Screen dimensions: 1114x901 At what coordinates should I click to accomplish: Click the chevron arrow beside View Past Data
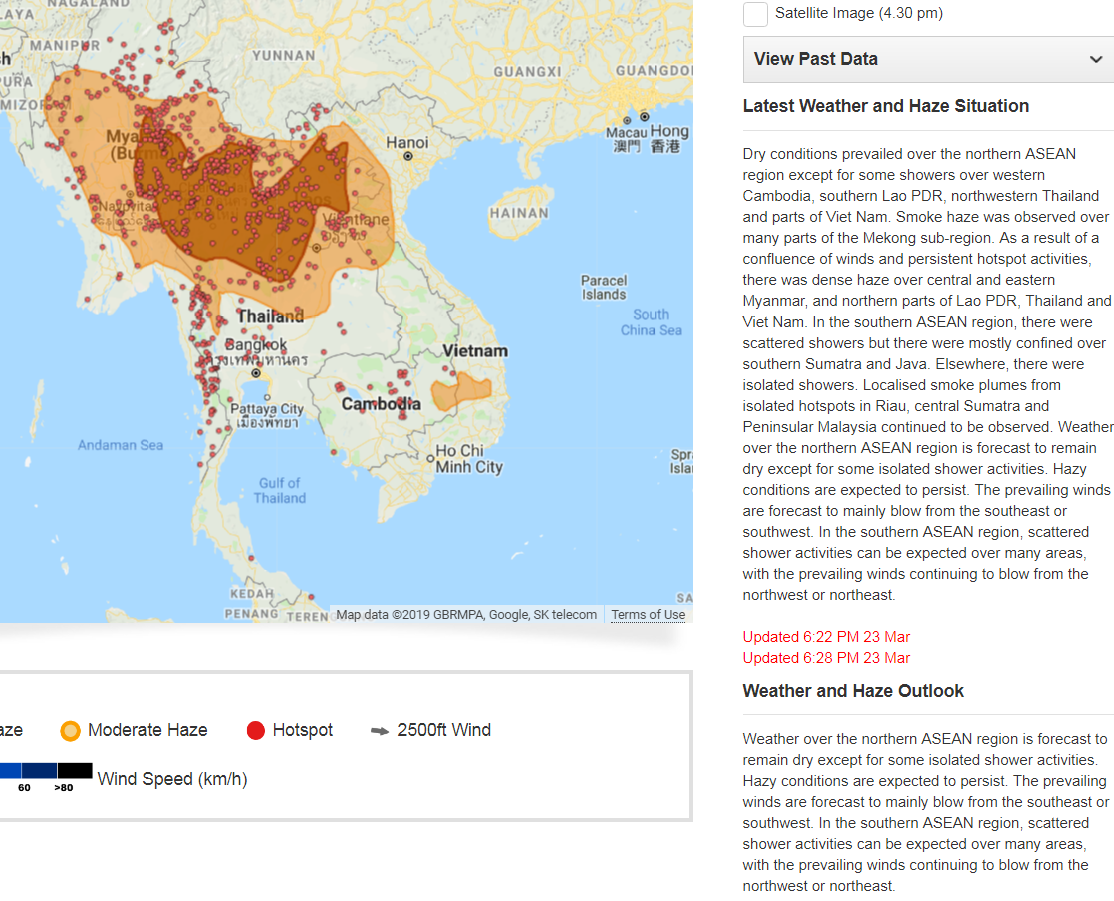(x=1096, y=60)
